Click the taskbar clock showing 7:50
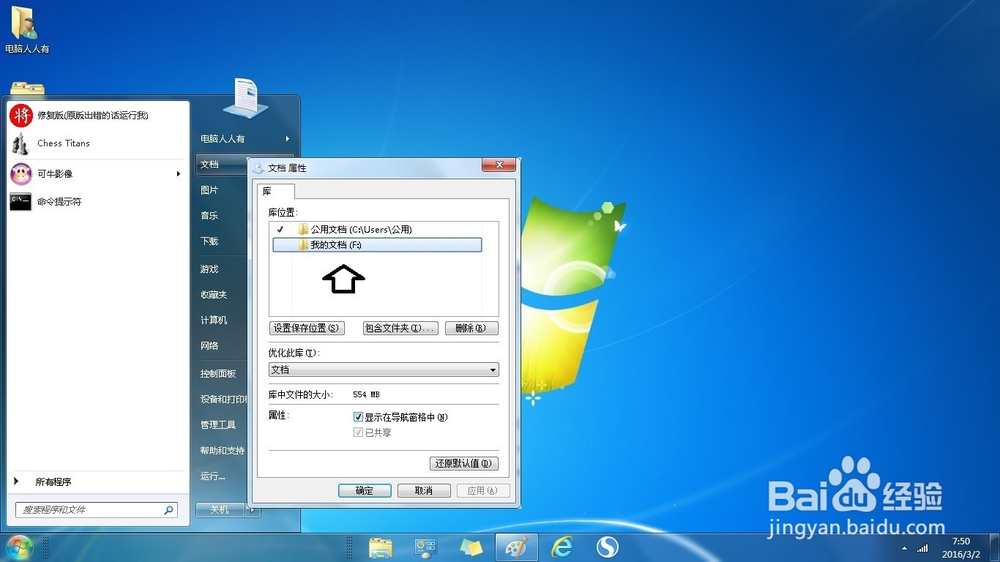Image resolution: width=1000 pixels, height=562 pixels. click(x=961, y=548)
